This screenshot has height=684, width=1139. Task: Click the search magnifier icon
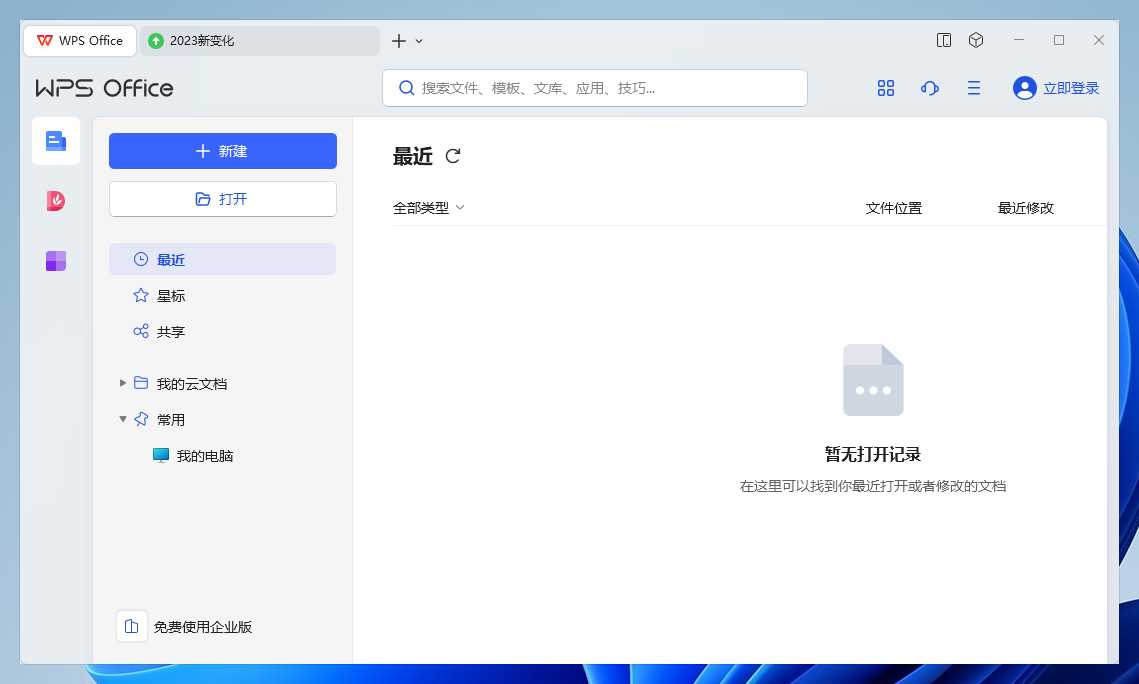407,88
